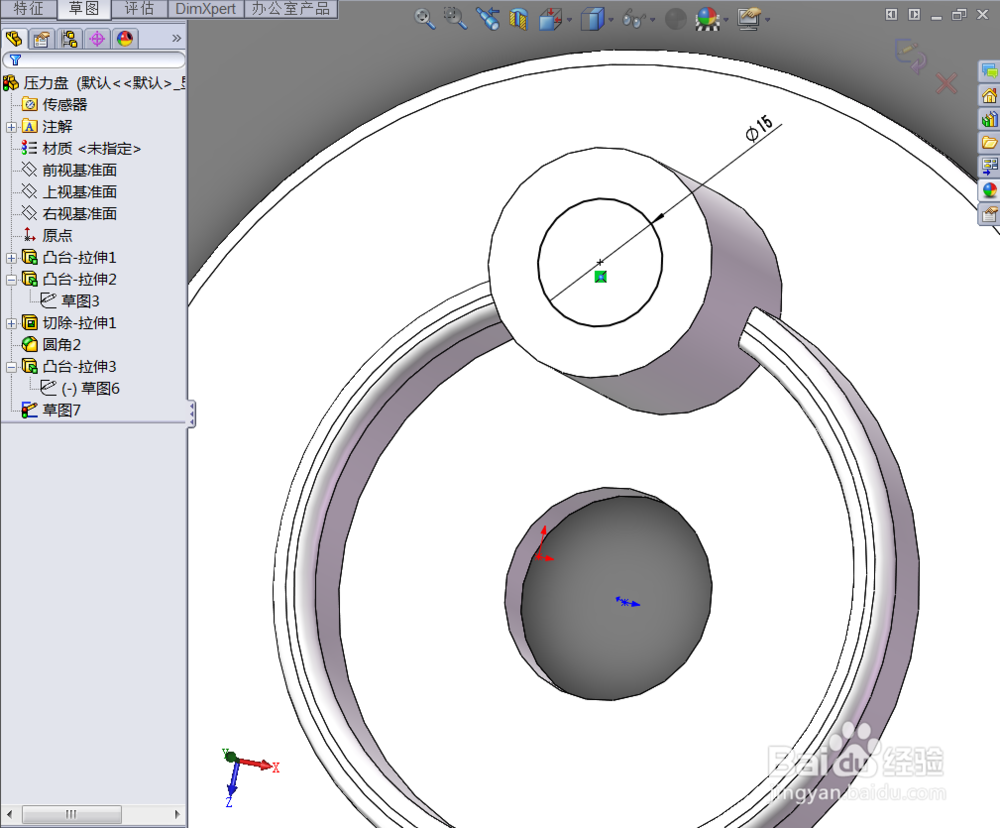Viewport: 1000px width, 828px height.
Task: Open the 办公室产品 tab
Action: 291,8
